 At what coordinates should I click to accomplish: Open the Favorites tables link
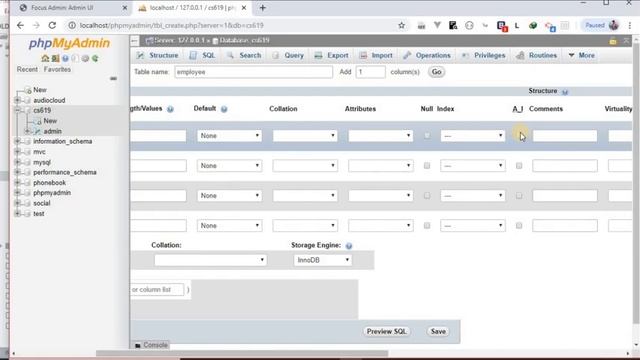coord(57,69)
